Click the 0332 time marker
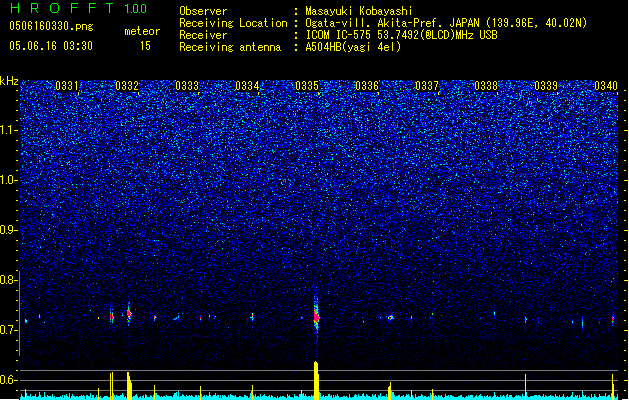 (x=127, y=86)
